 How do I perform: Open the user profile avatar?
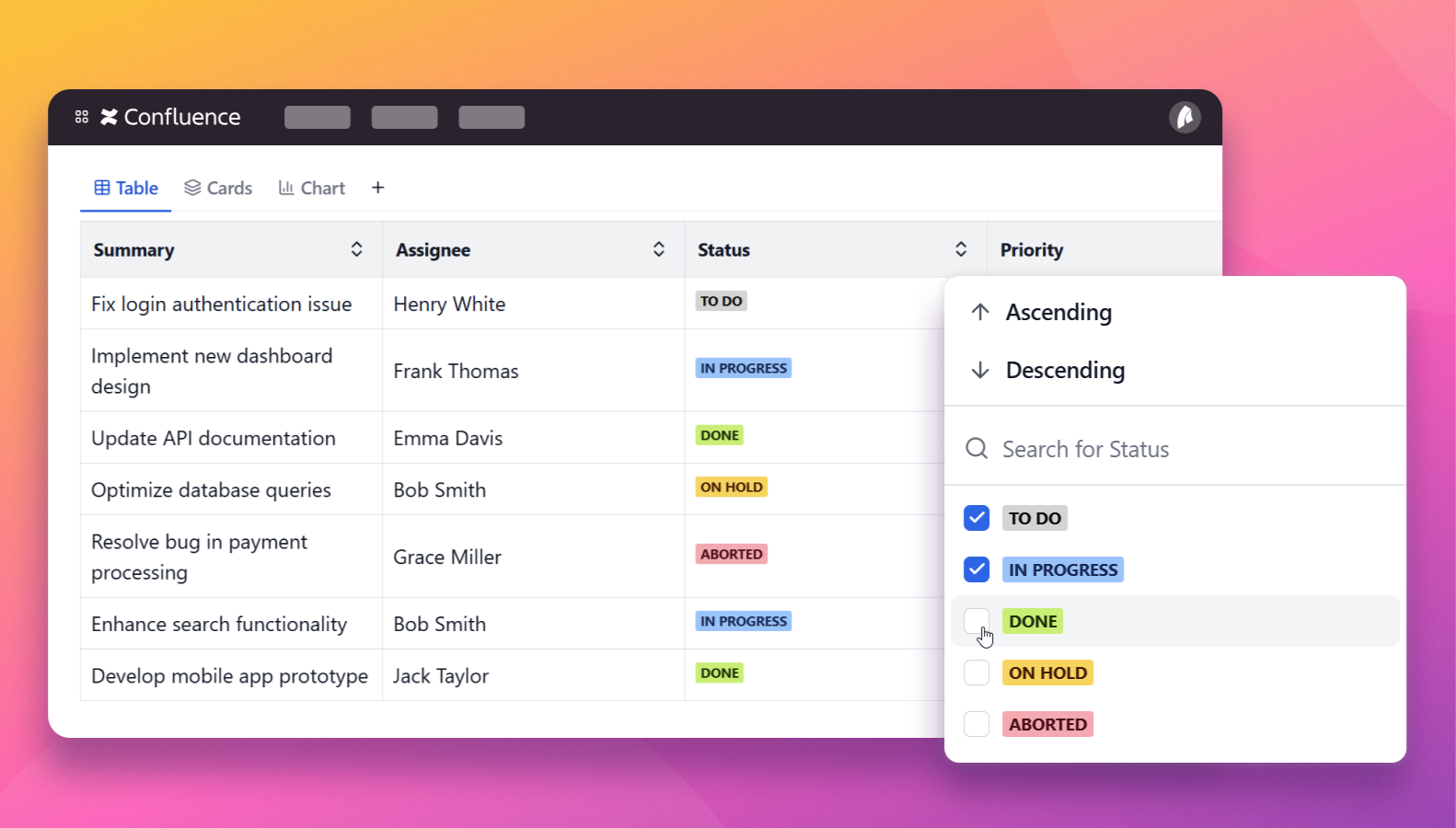(1184, 117)
